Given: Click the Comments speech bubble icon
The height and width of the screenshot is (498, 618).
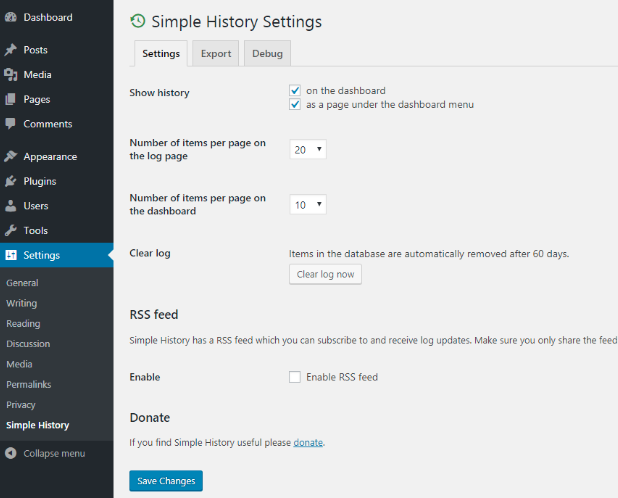Looking at the screenshot, I should click(x=11, y=124).
